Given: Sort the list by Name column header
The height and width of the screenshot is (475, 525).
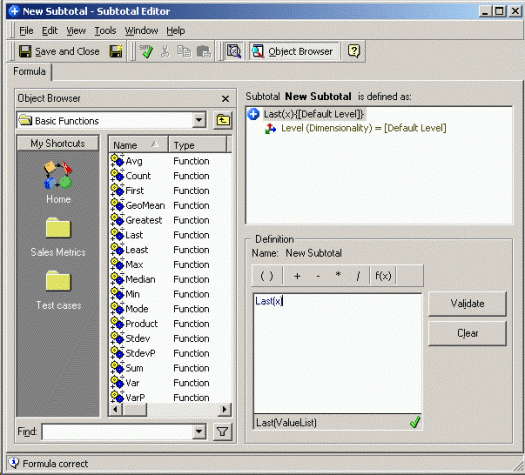Looking at the screenshot, I should point(138,145).
